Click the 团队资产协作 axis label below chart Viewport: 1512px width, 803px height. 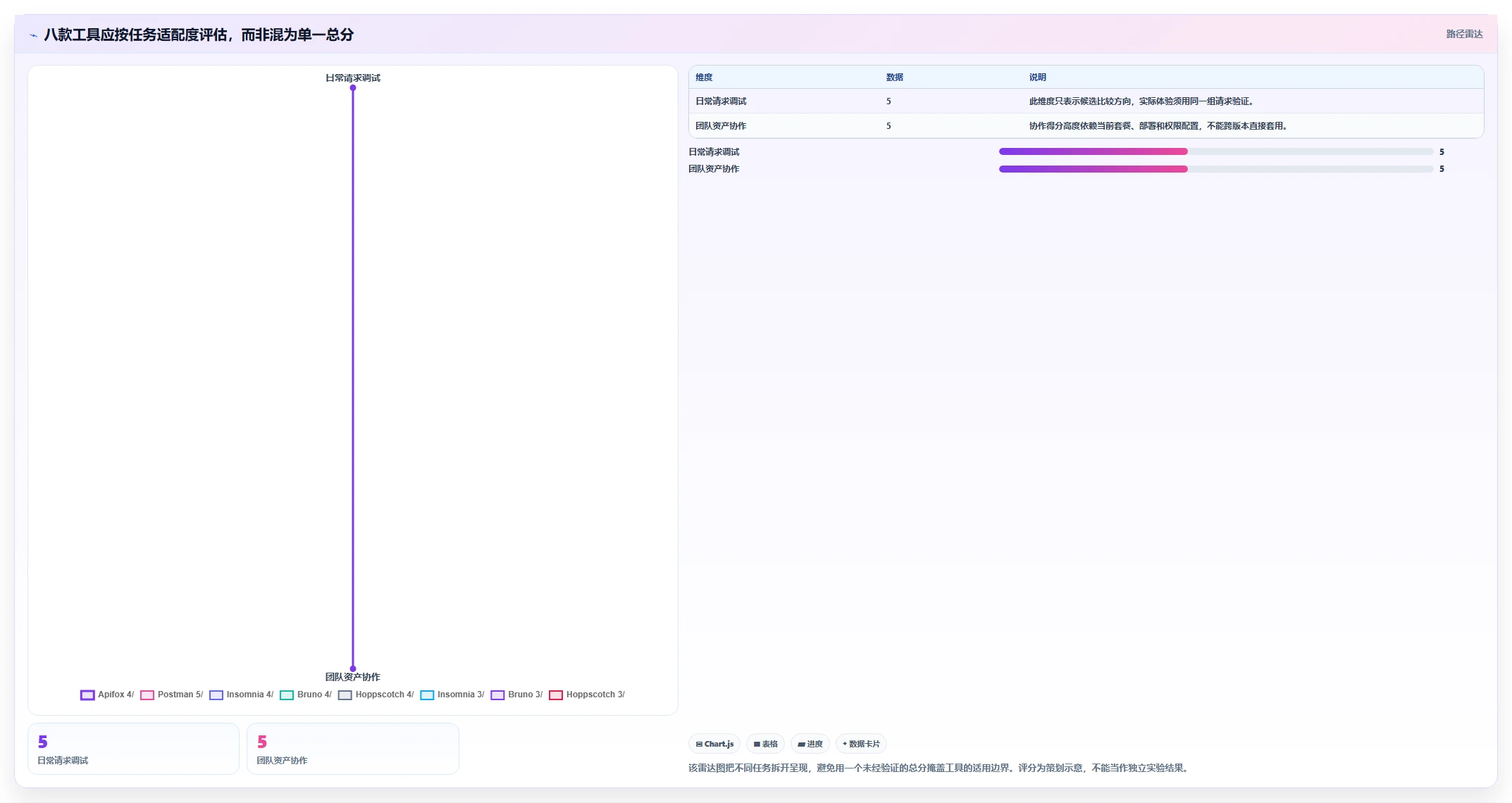353,677
